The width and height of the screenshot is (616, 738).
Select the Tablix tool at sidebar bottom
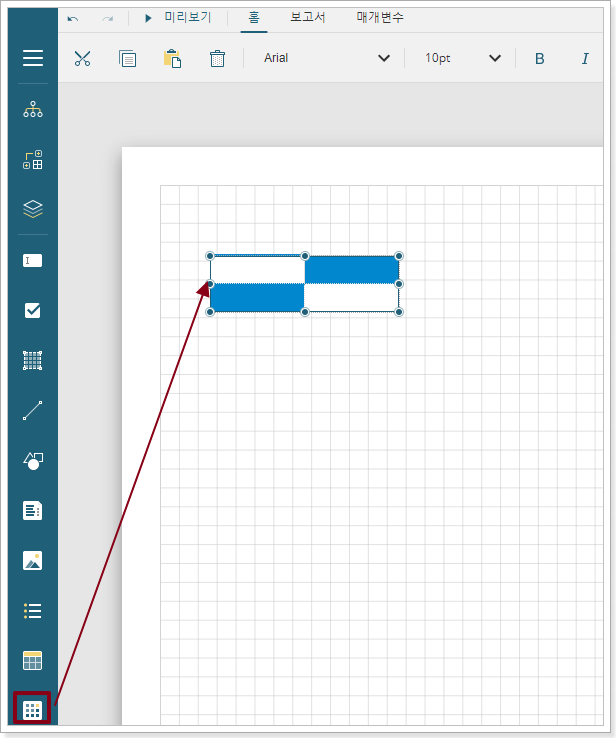[33, 710]
